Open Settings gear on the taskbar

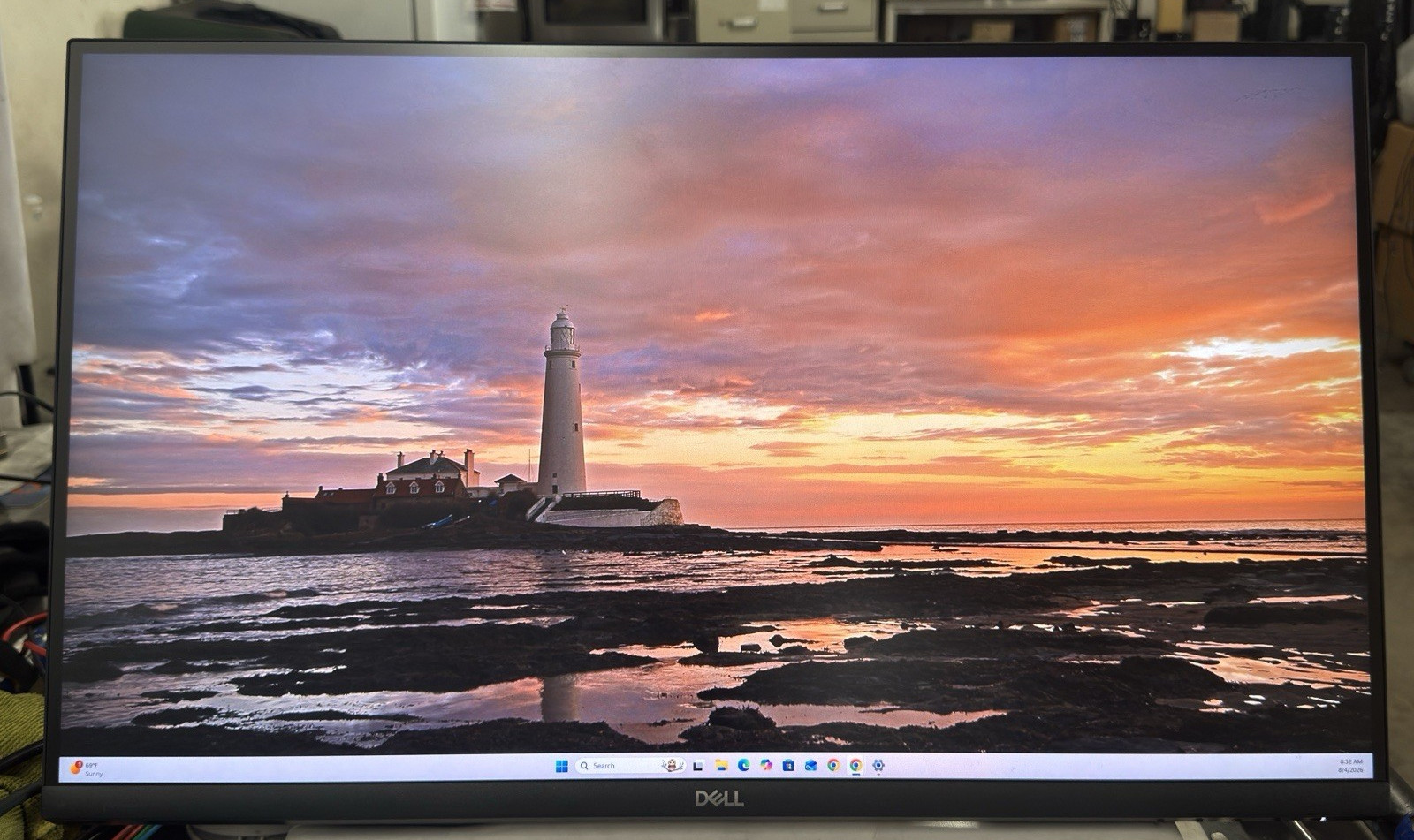[878, 765]
